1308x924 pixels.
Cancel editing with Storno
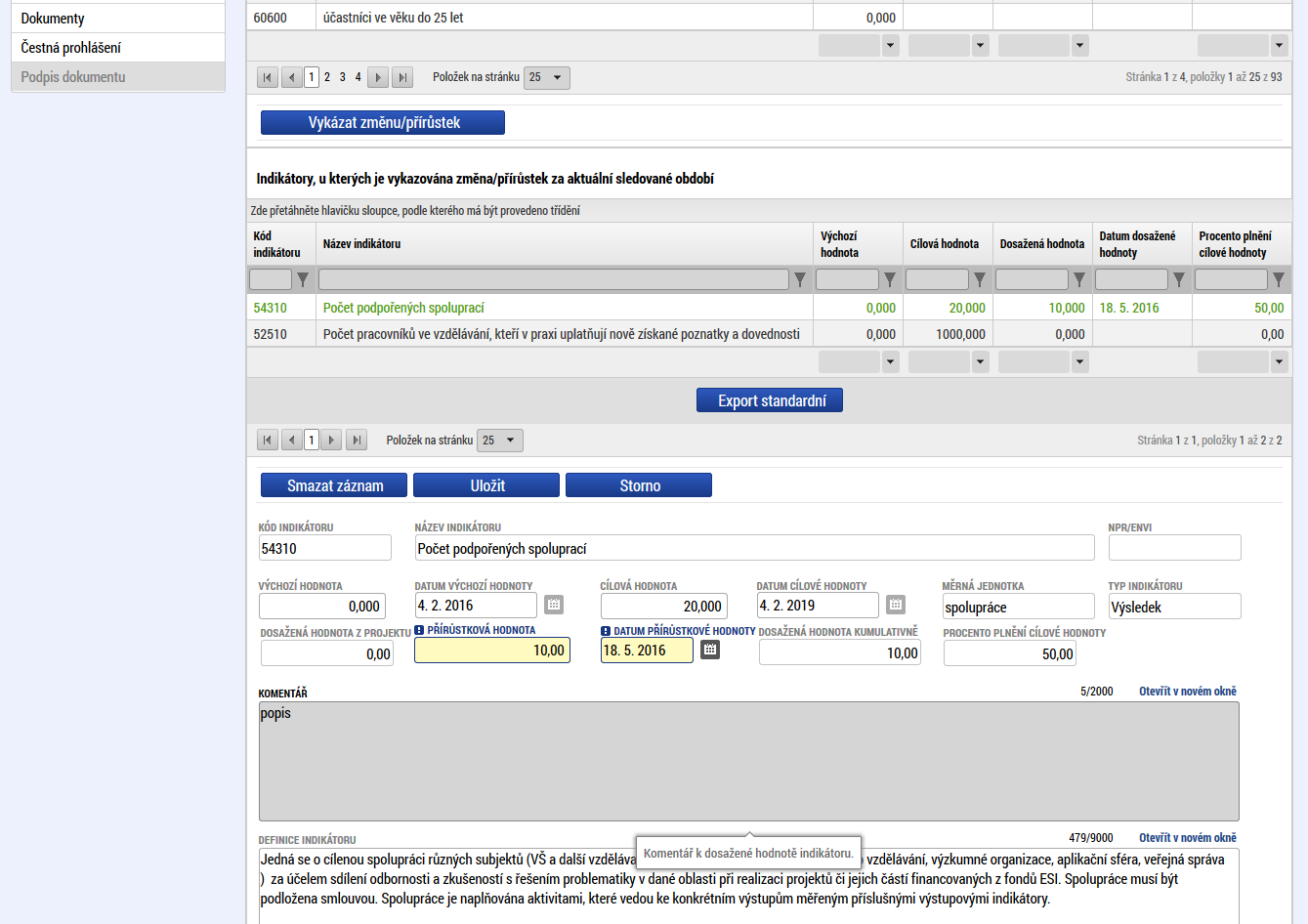[x=639, y=485]
